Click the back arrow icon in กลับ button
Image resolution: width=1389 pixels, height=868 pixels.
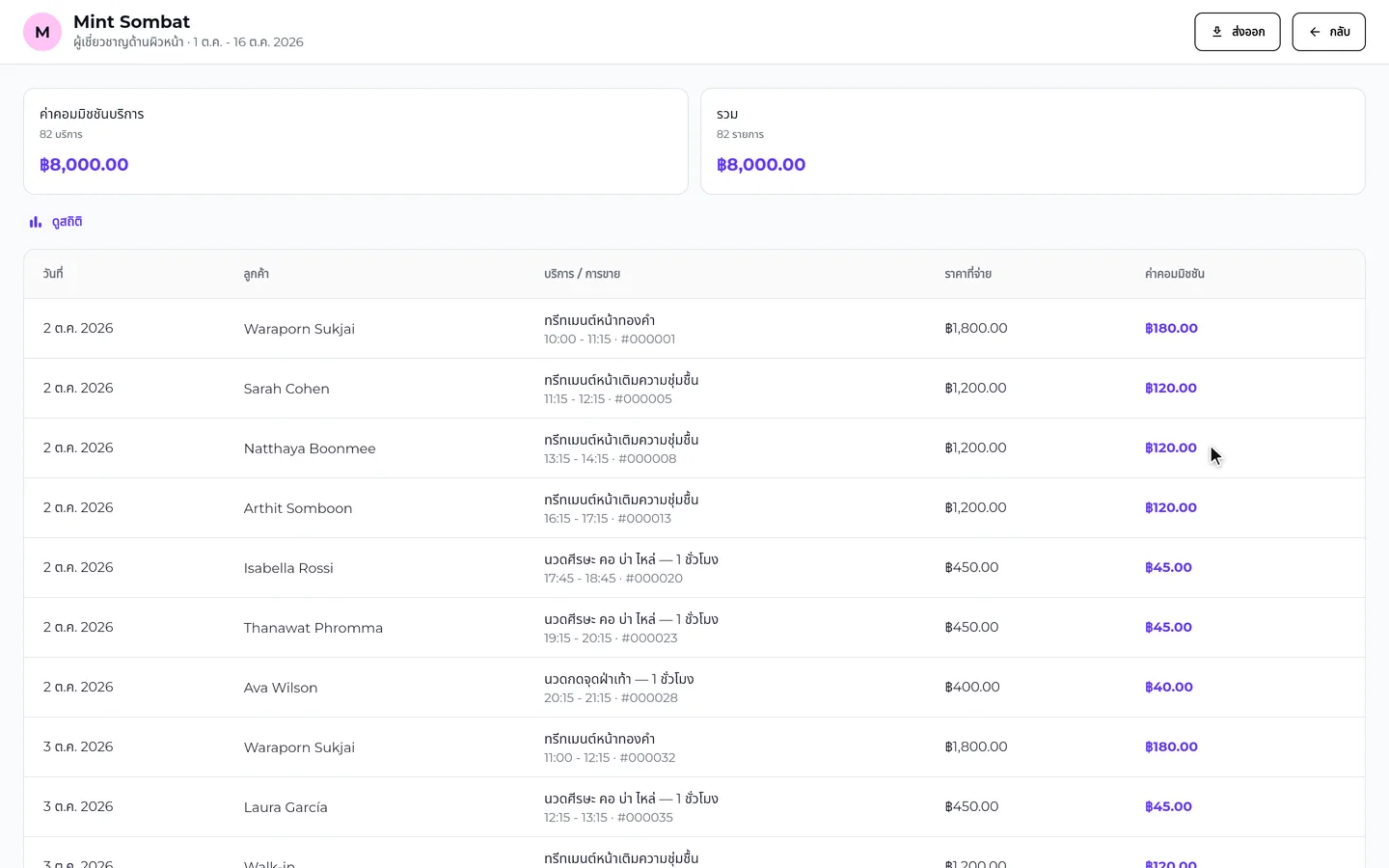pos(1315,32)
